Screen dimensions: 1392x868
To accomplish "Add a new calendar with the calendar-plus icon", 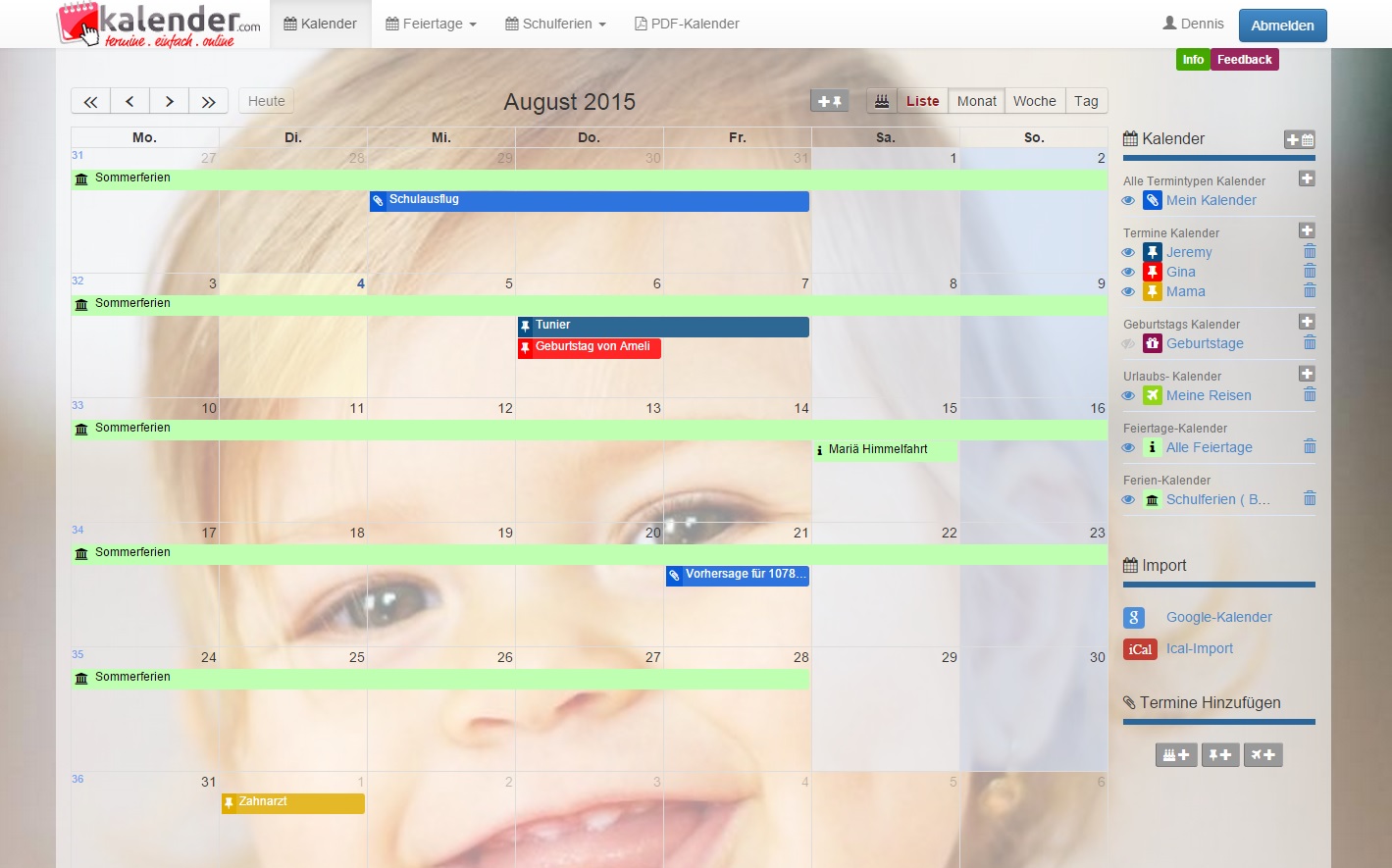I will coord(1302,139).
